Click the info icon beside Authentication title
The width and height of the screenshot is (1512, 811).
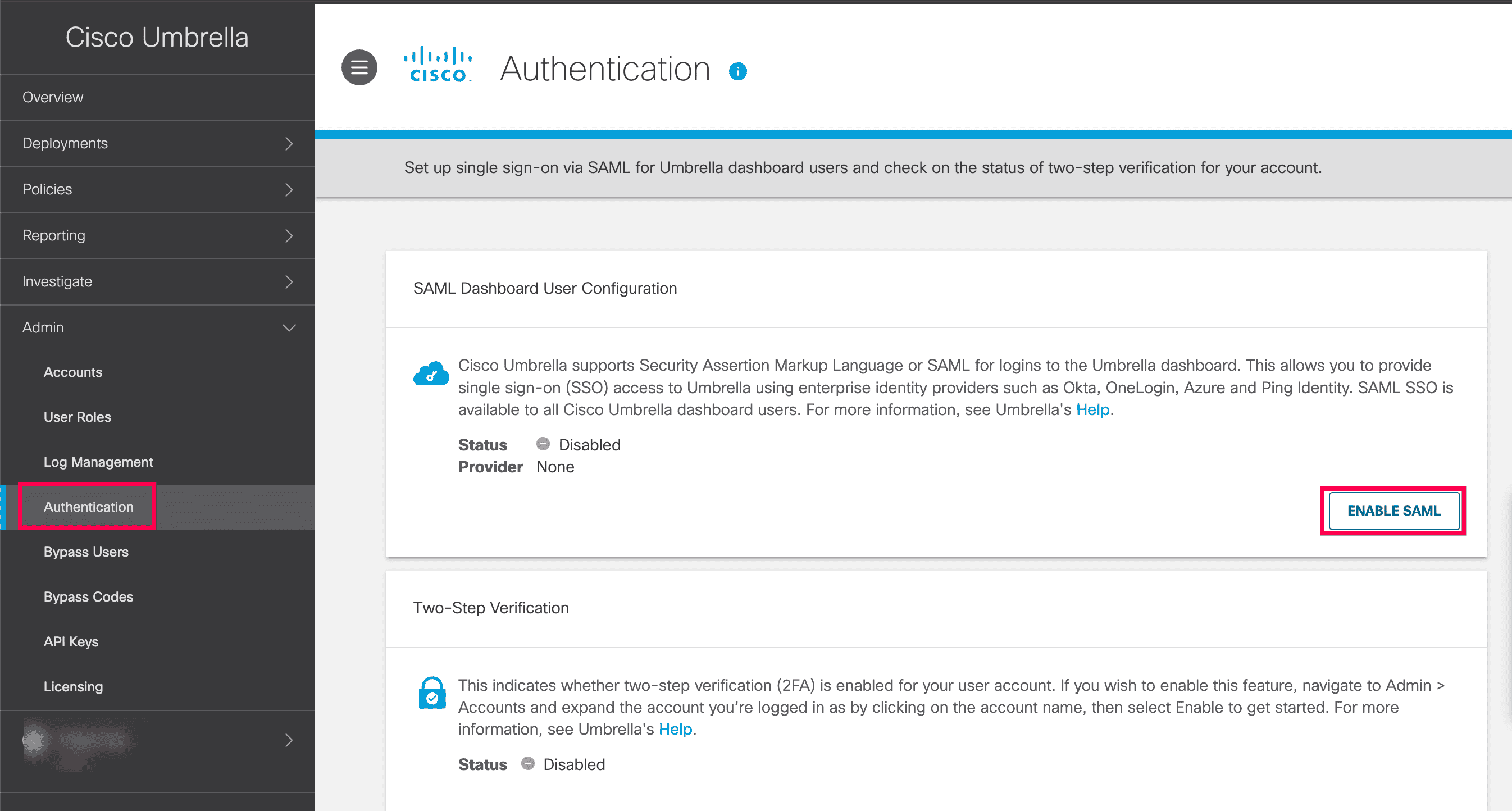click(738, 71)
